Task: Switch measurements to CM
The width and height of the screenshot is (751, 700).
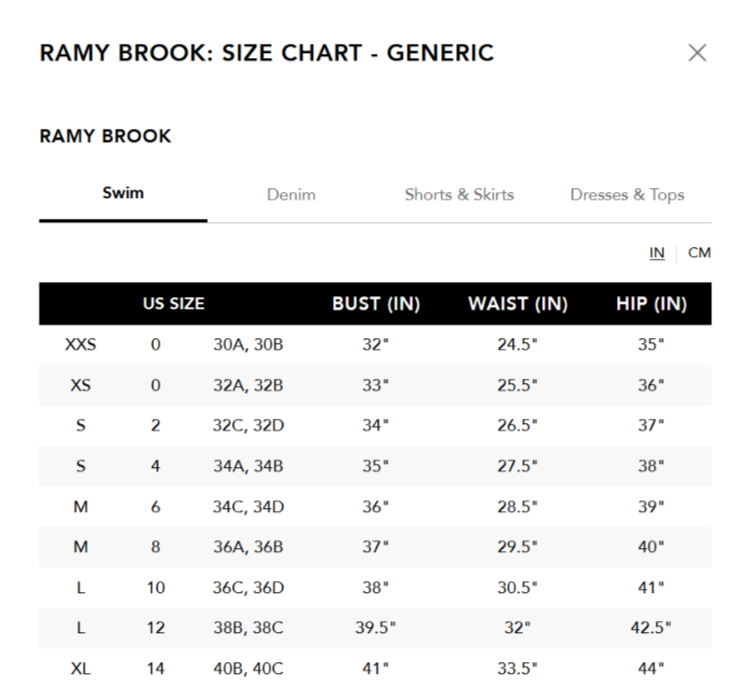Action: tap(699, 253)
